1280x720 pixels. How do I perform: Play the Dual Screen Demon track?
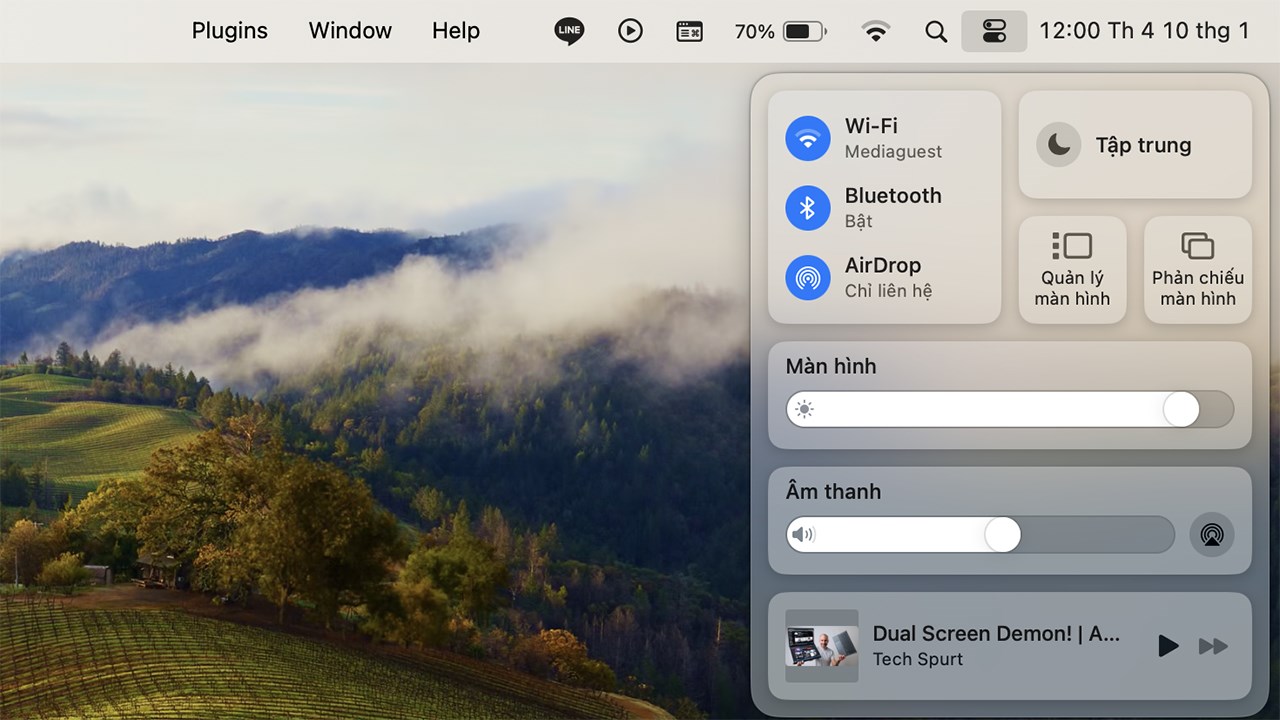coord(1167,646)
